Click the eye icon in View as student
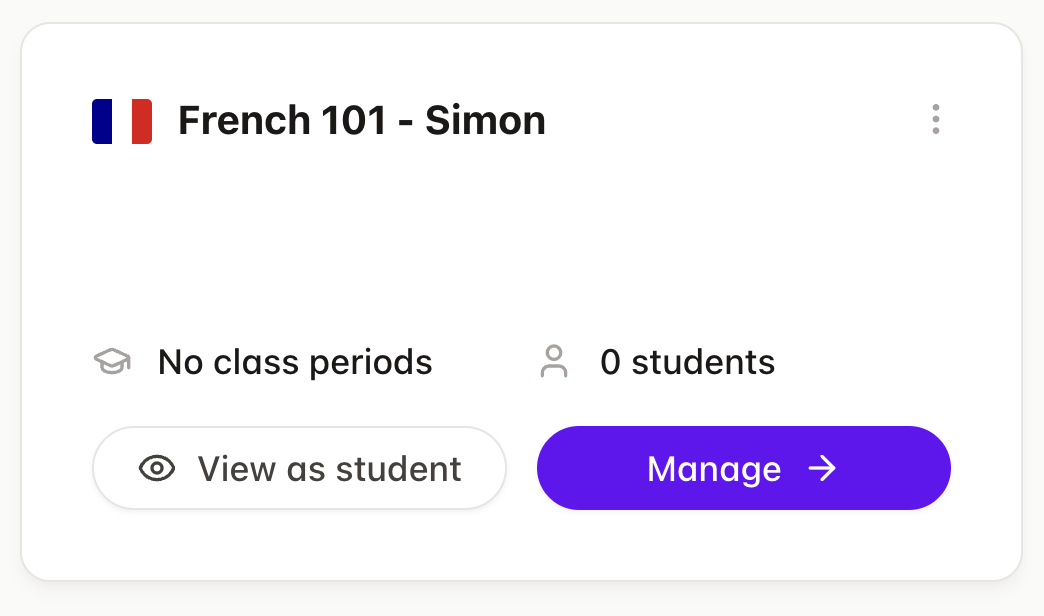Viewport: 1044px width, 616px height. pos(157,468)
